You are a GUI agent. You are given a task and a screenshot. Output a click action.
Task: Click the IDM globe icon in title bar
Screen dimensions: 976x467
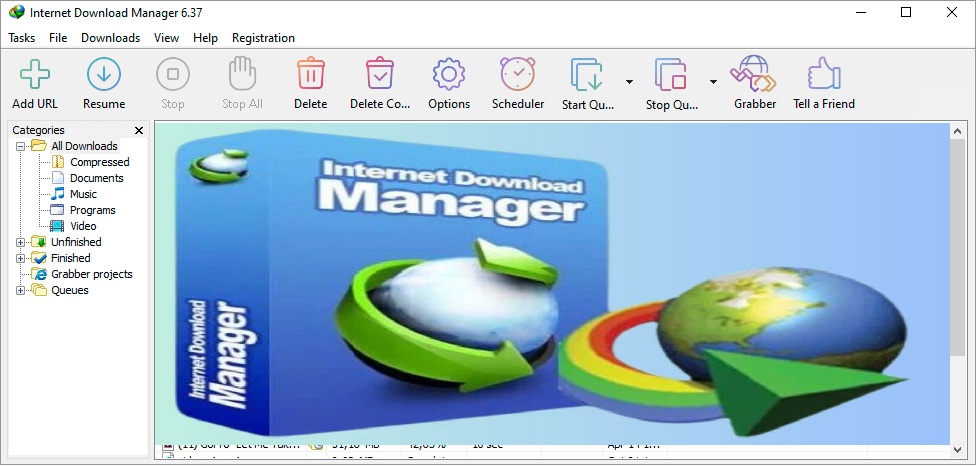tap(16, 12)
